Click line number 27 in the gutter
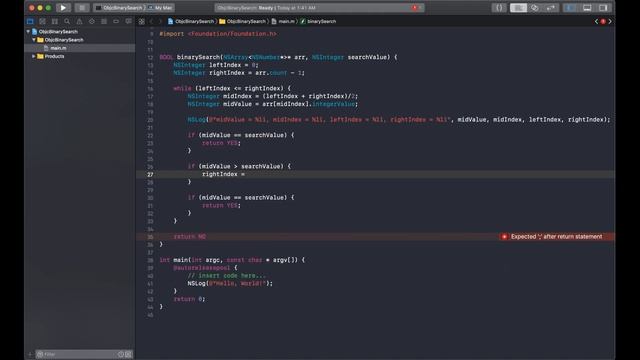 pyautogui.click(x=150, y=174)
